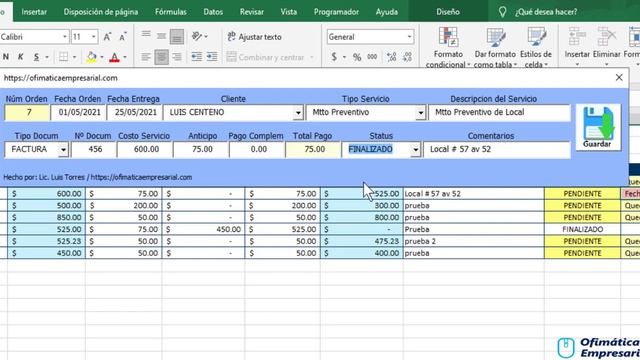Expand the Cliente combo box arrow
The image size is (640, 360).
(x=298, y=113)
